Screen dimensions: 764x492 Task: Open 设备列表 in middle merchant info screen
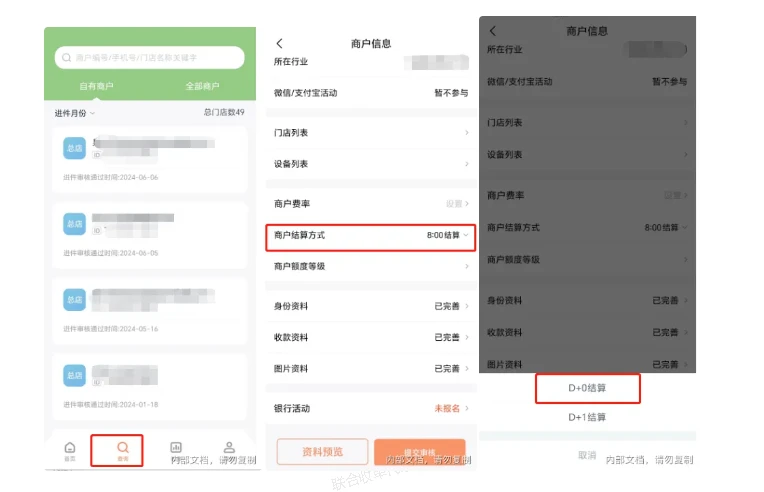371,164
